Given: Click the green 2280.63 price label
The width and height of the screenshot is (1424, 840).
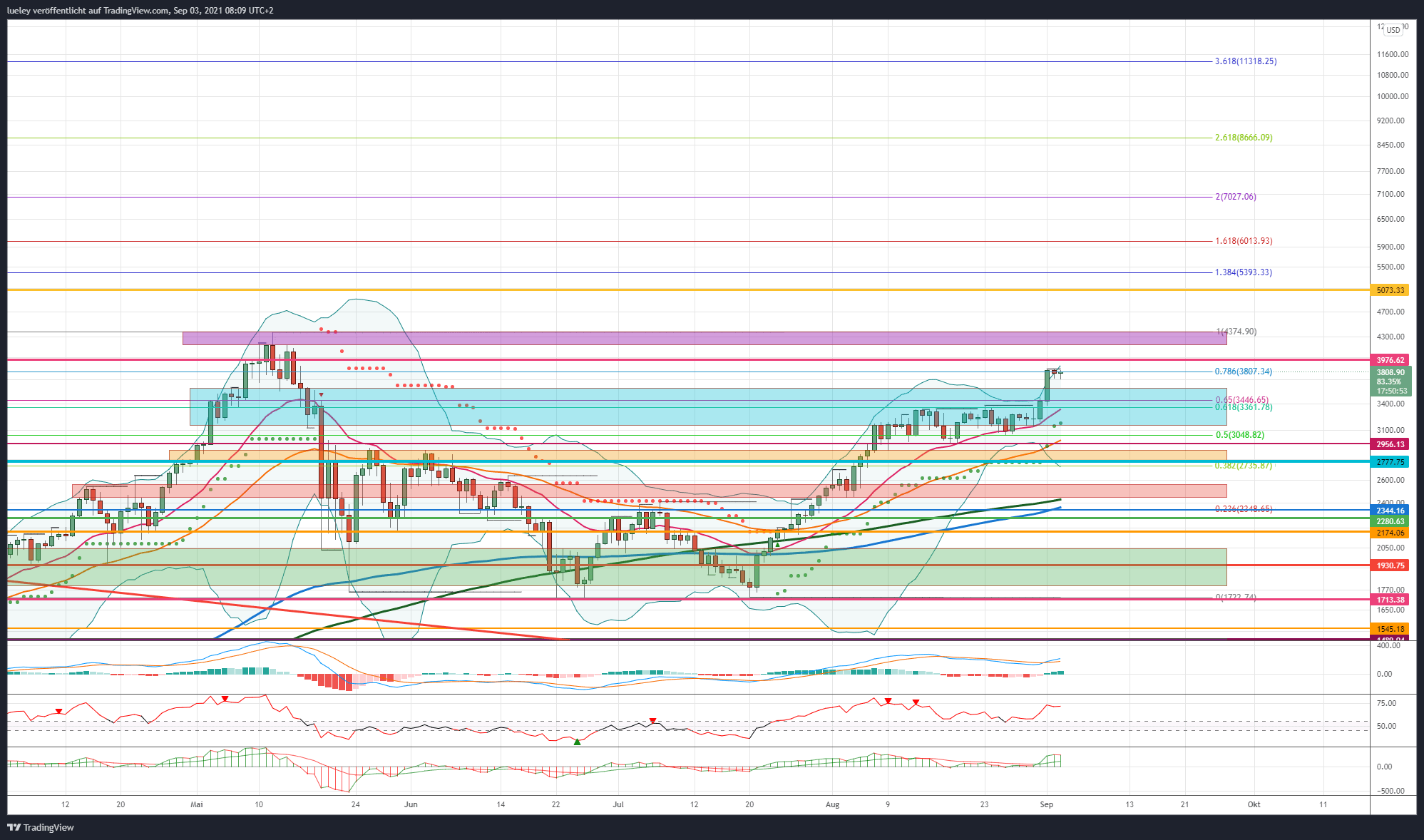Looking at the screenshot, I should tap(1390, 521).
